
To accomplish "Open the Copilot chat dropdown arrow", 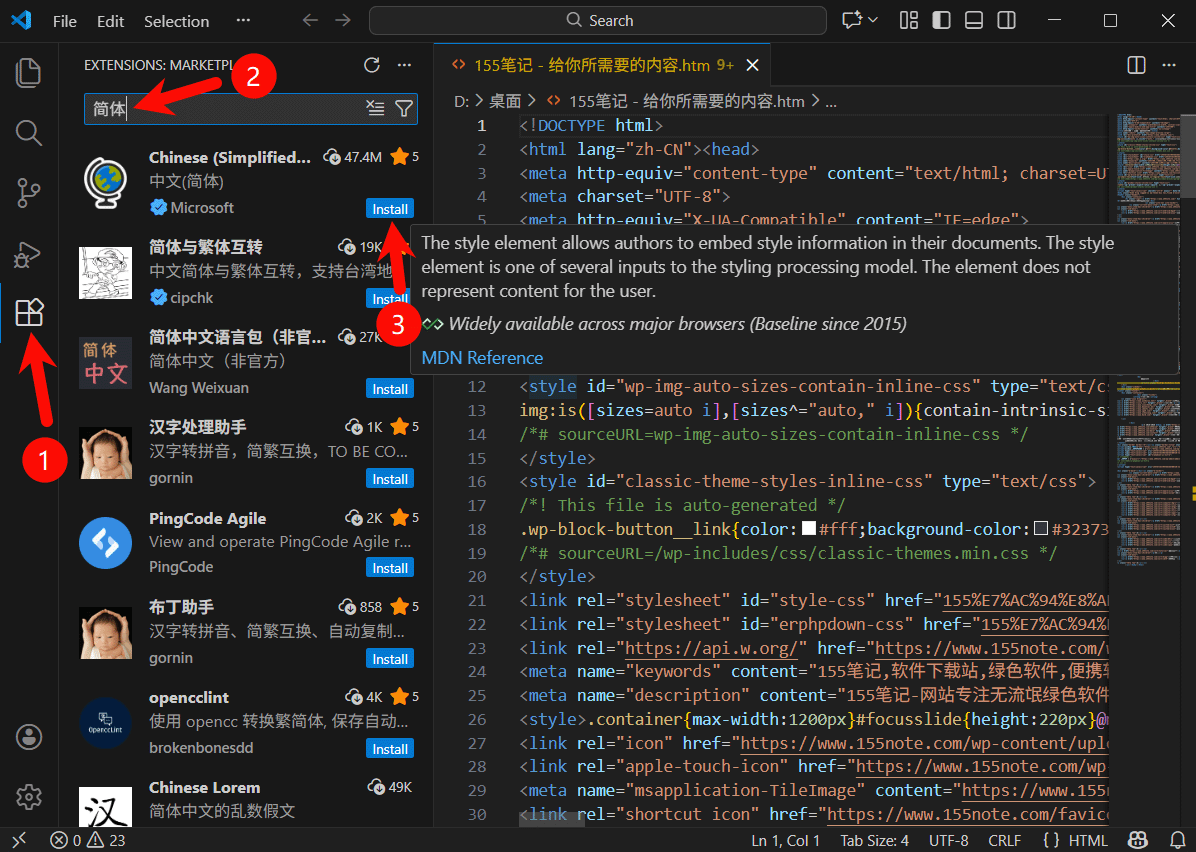I will 873,20.
